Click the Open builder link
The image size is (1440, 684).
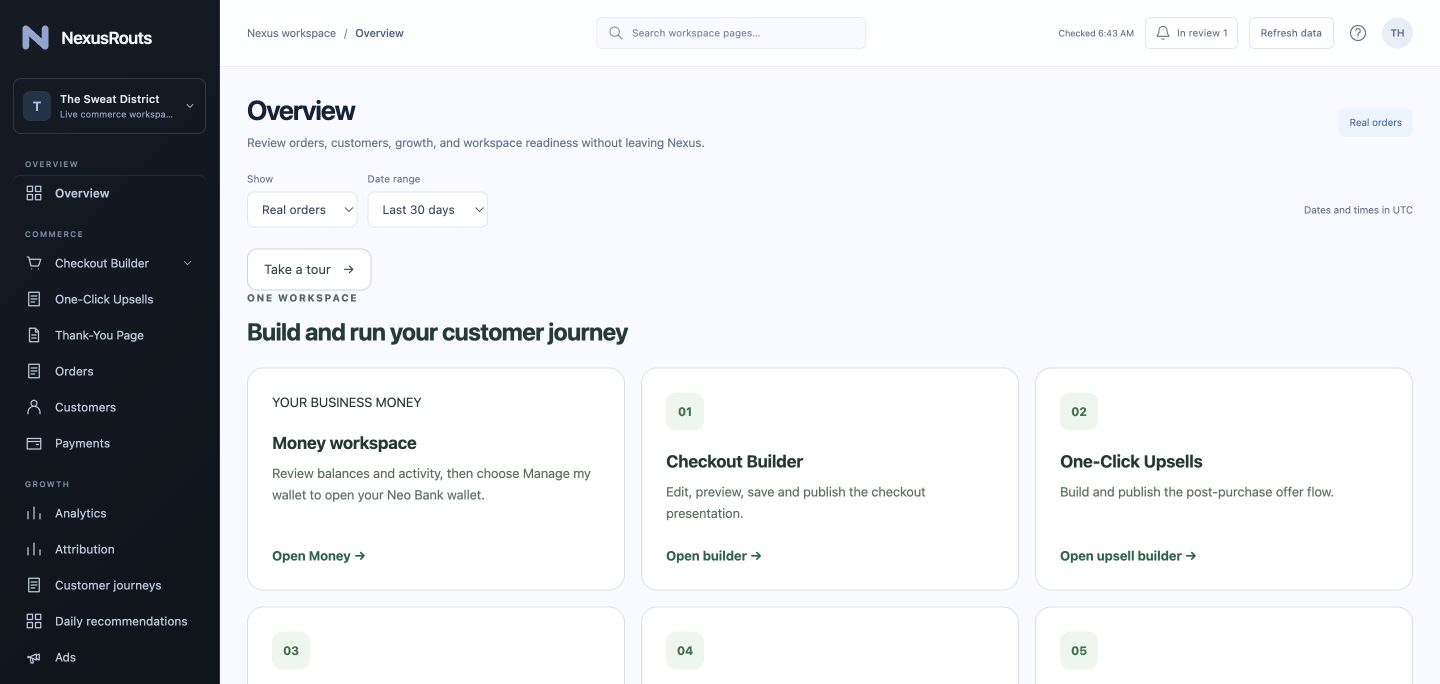[x=714, y=556]
